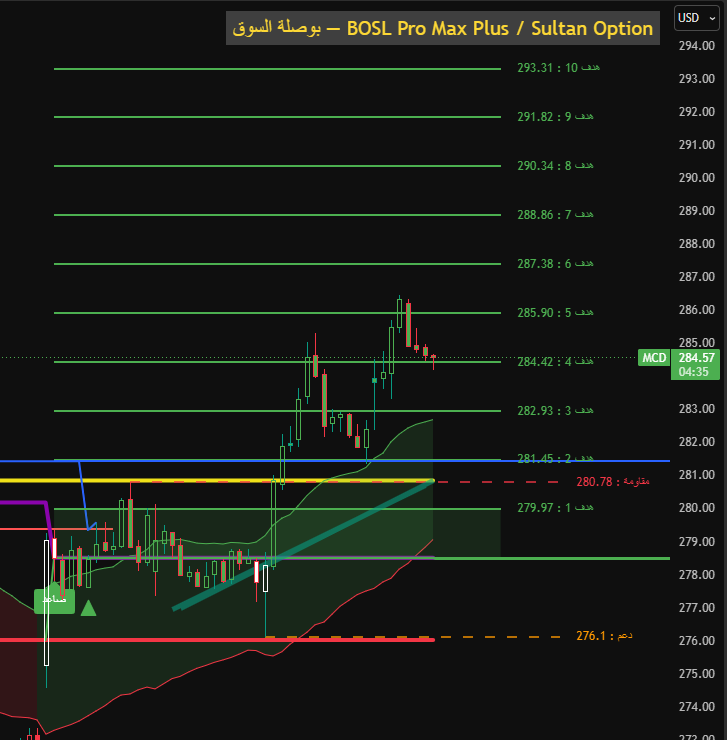Select the target 6 label 287.38
Viewport: 727px width, 740px height.
[555, 264]
